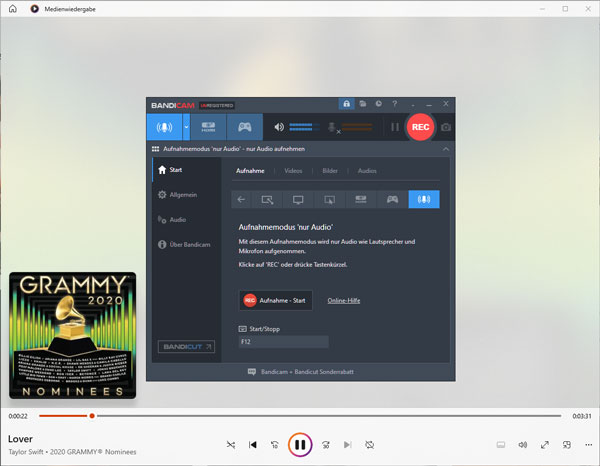This screenshot has width=600, height=466.
Task: Switch to the Audios tab
Action: (367, 171)
